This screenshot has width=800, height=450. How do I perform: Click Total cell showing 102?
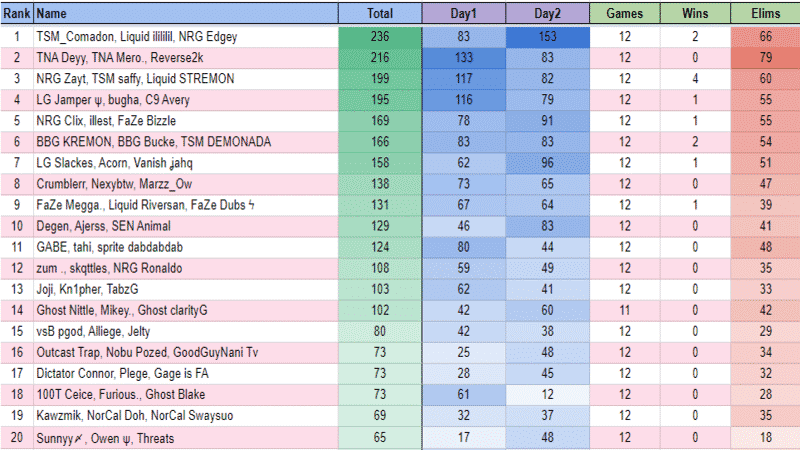coord(380,310)
